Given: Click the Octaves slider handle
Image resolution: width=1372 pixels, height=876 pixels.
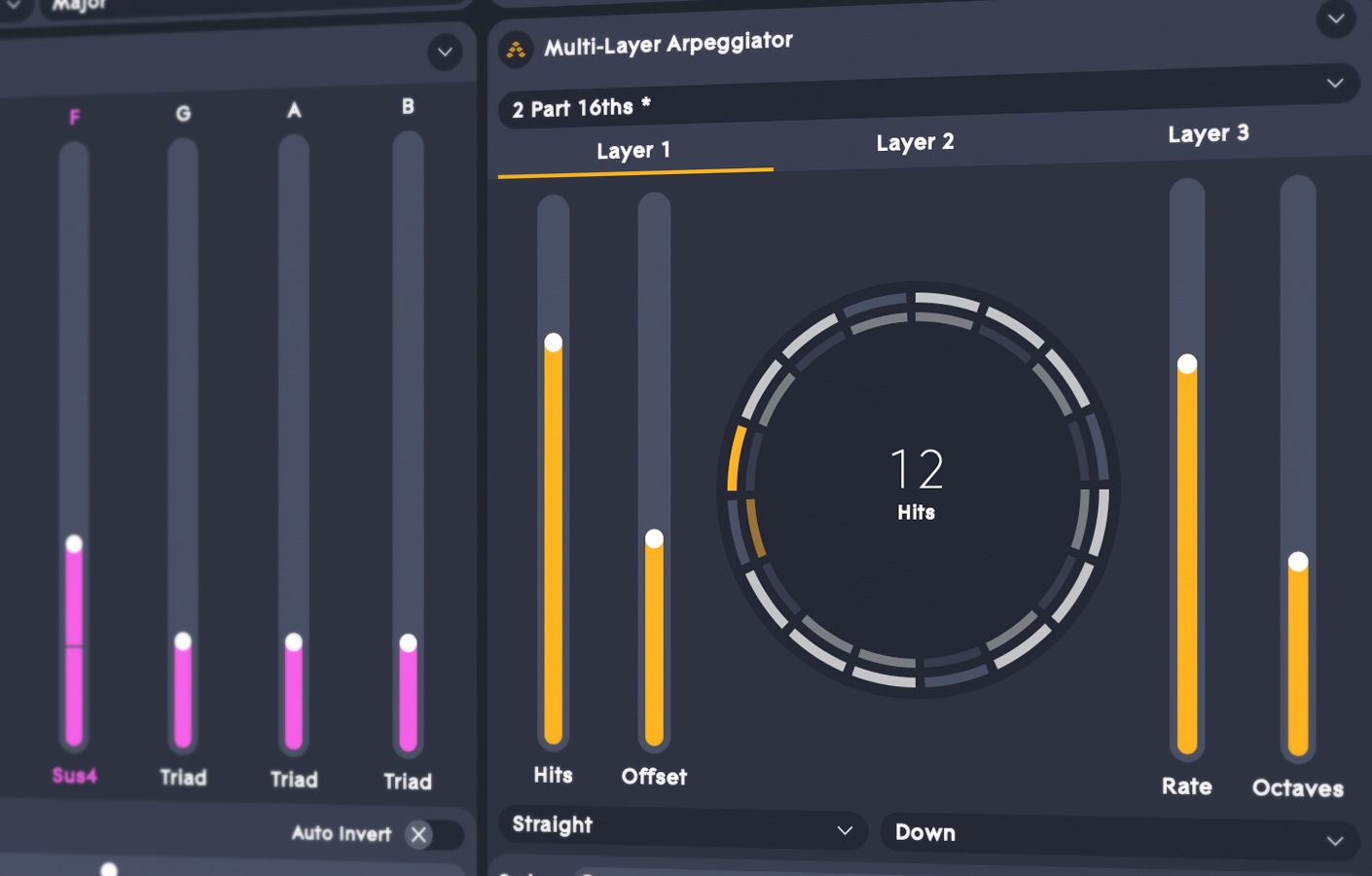Looking at the screenshot, I should tap(1298, 562).
